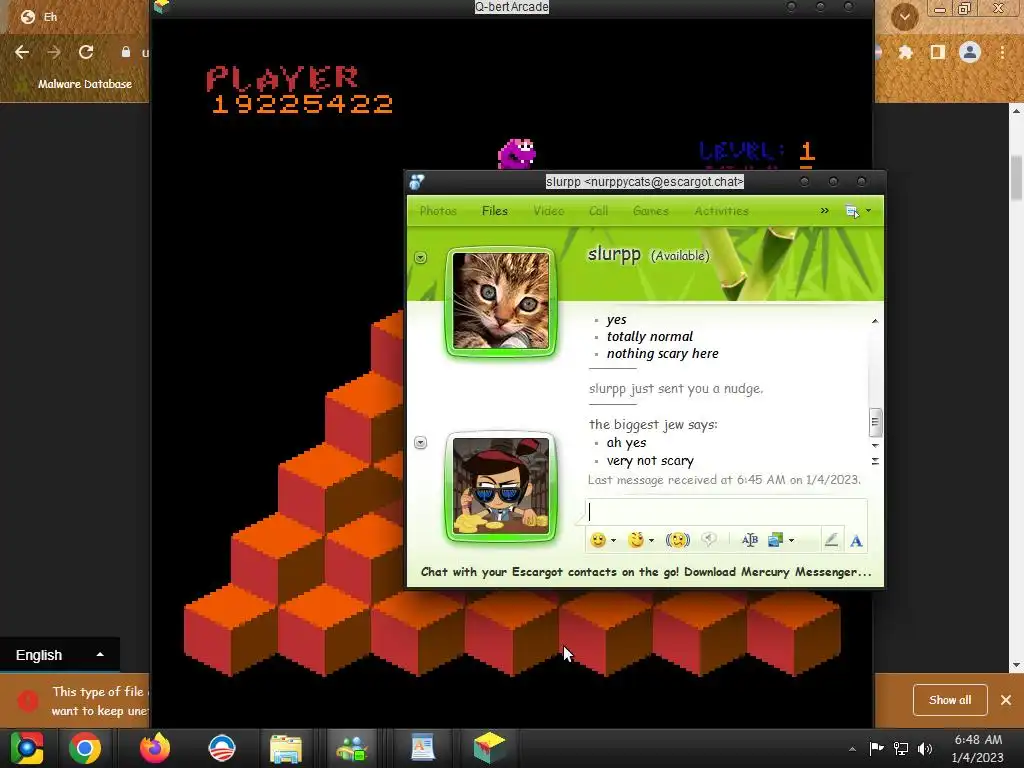Click the purple Q-bert enemy creature

pos(517,154)
